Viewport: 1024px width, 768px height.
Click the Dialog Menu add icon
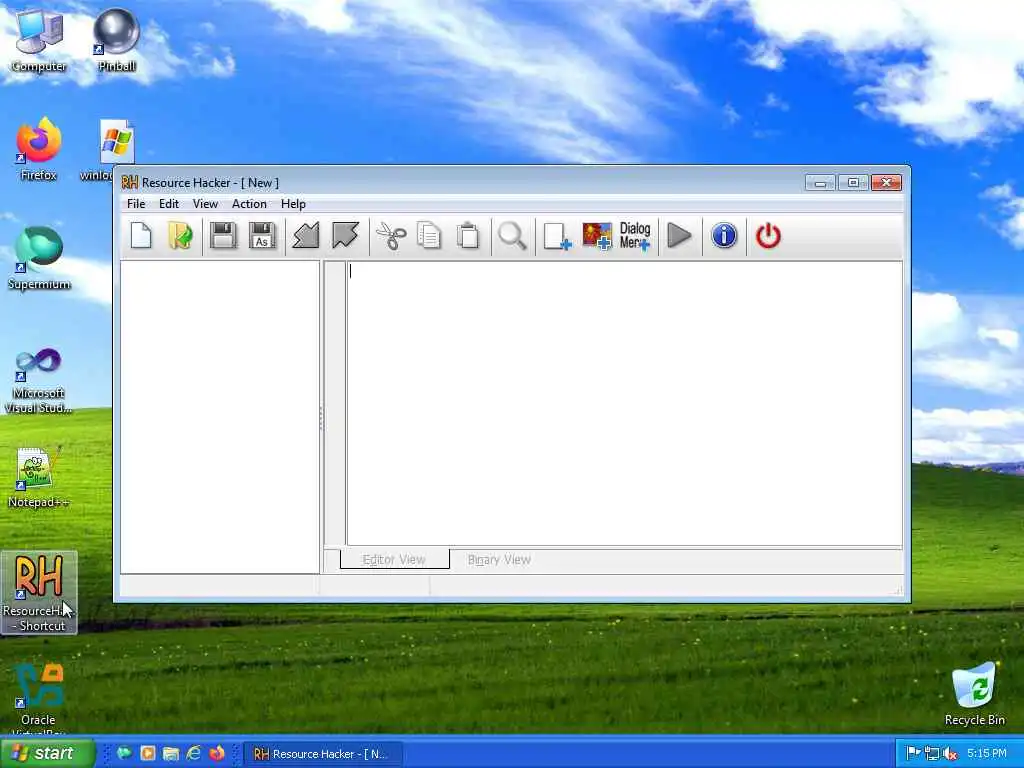tap(635, 236)
